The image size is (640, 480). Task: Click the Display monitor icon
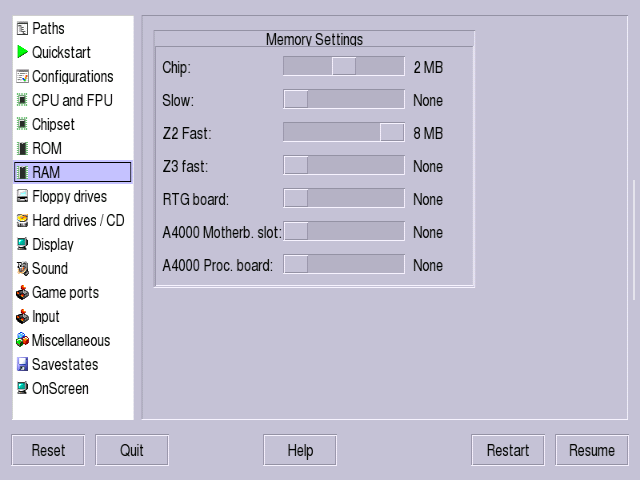(22, 244)
